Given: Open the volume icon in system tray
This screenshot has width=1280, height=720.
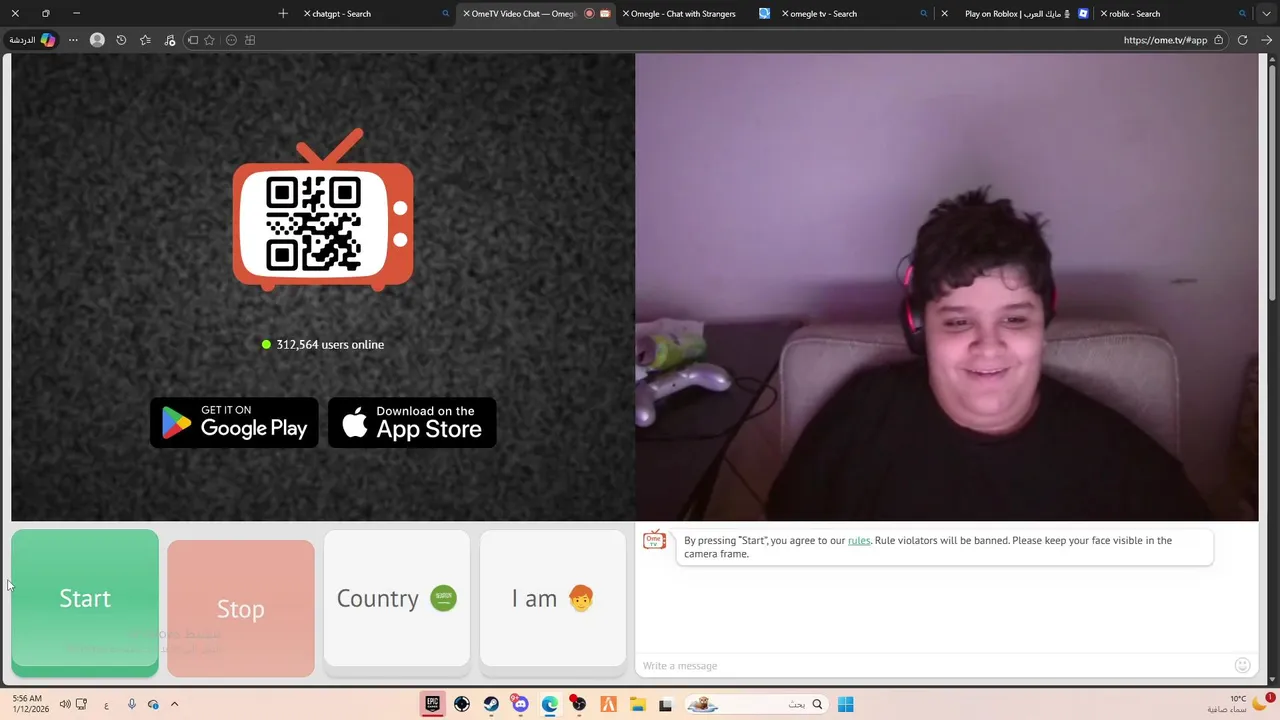Looking at the screenshot, I should pos(65,704).
